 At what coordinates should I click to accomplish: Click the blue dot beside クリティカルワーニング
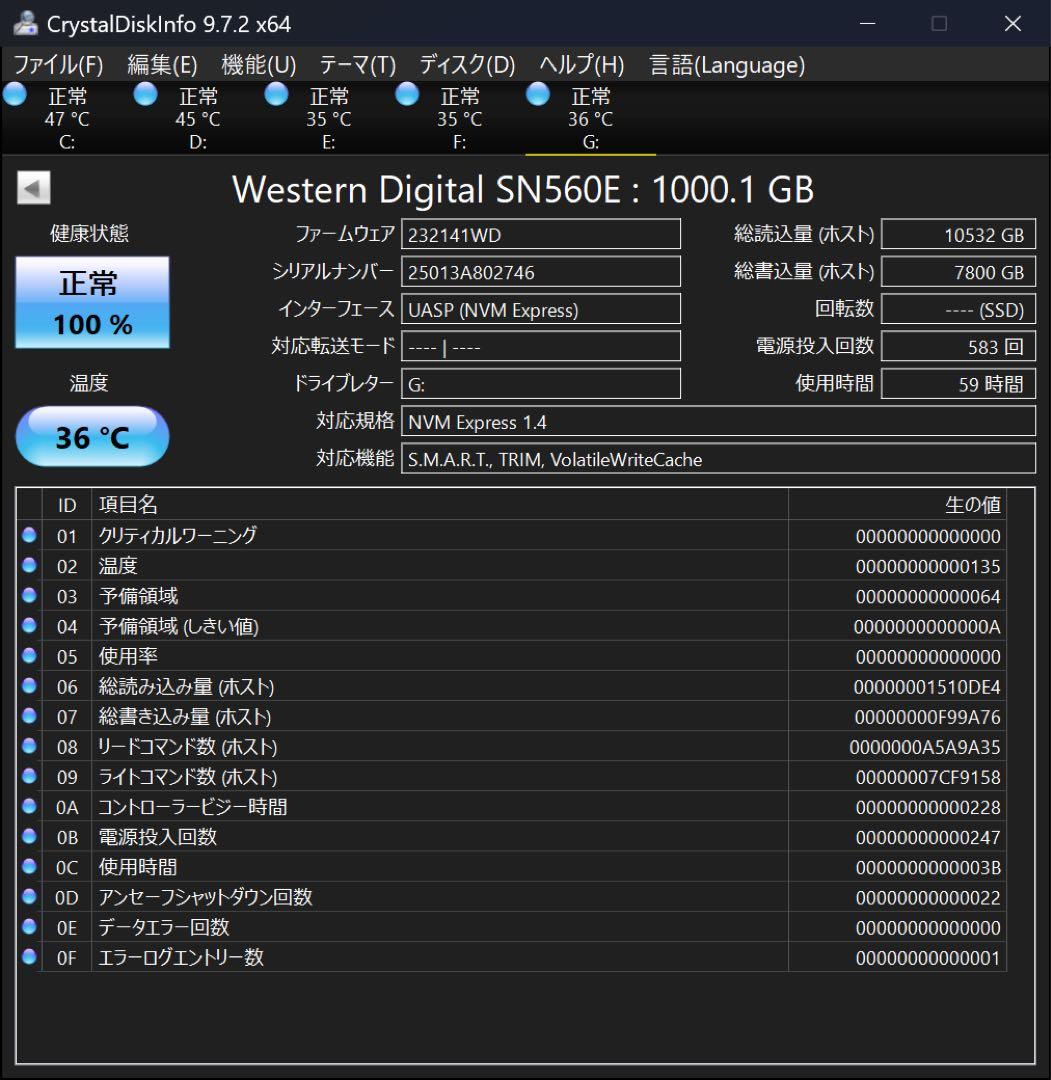[30, 536]
